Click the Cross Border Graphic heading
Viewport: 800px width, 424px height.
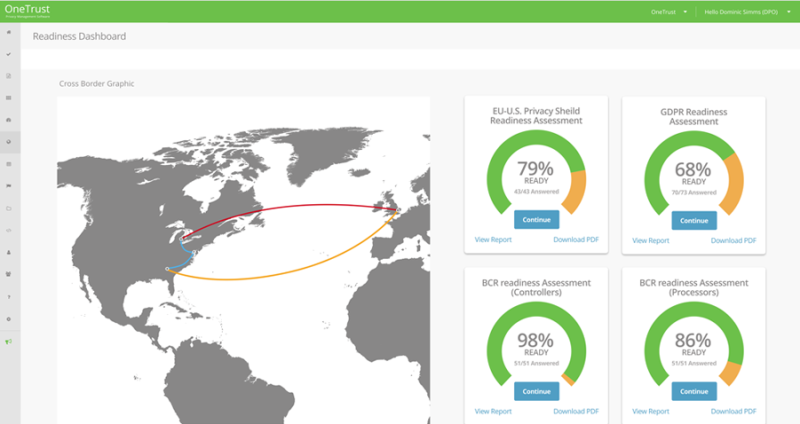click(x=96, y=84)
